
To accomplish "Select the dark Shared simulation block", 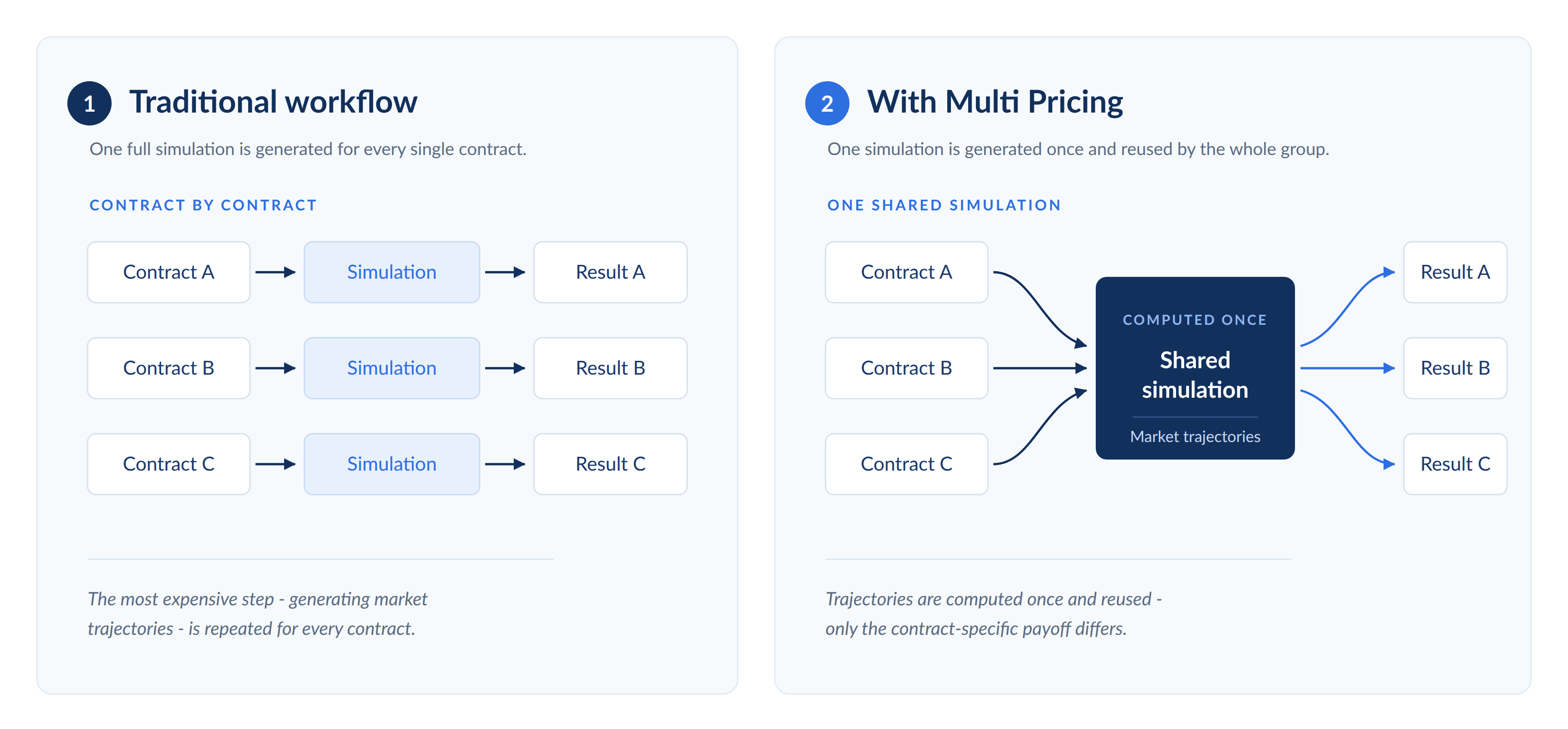I will coord(1195,368).
